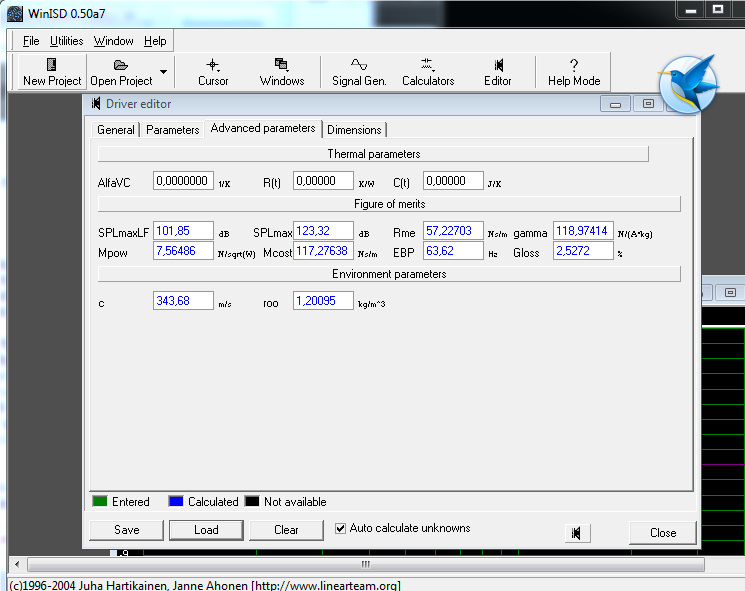Click the Environment parameters header

point(390,274)
